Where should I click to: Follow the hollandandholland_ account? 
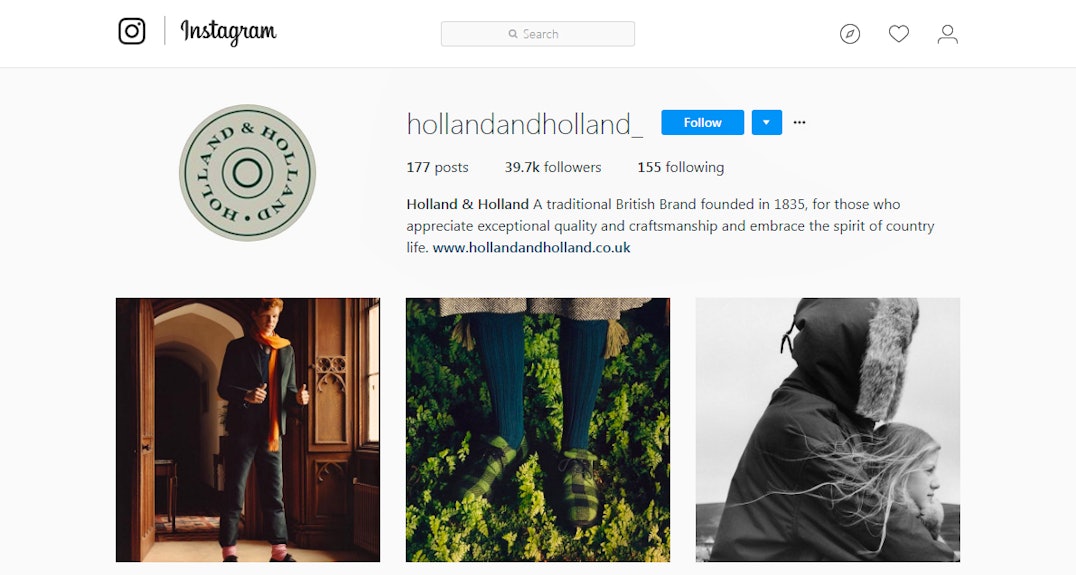pos(703,122)
